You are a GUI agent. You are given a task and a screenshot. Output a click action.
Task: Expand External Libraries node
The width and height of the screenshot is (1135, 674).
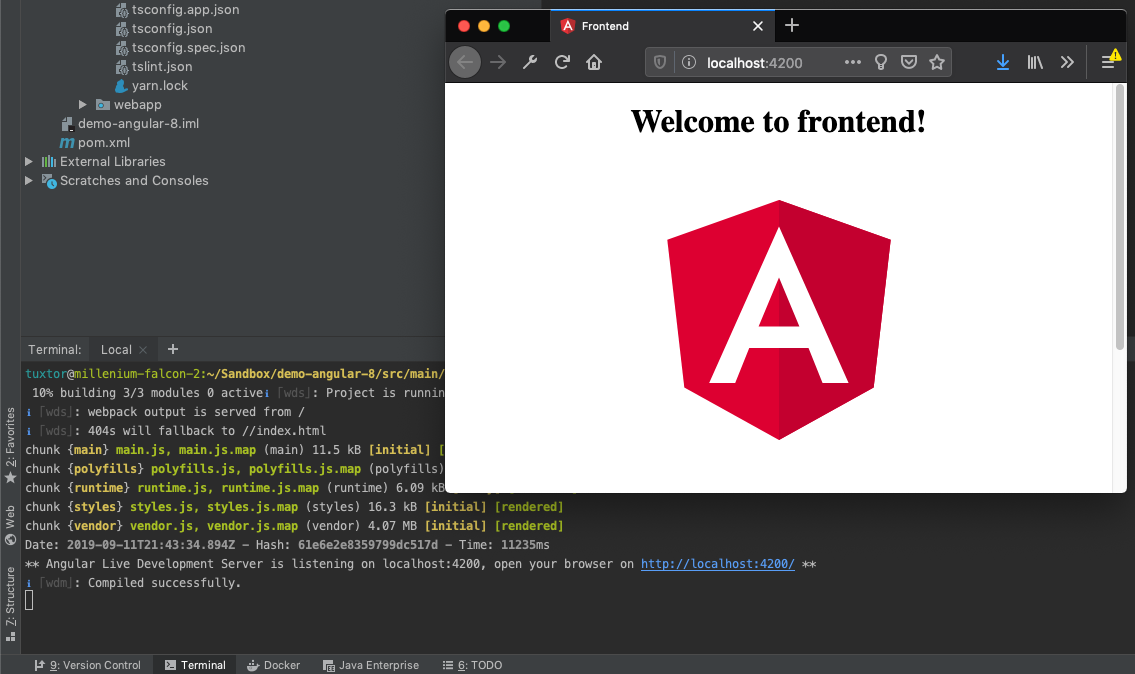click(29, 162)
